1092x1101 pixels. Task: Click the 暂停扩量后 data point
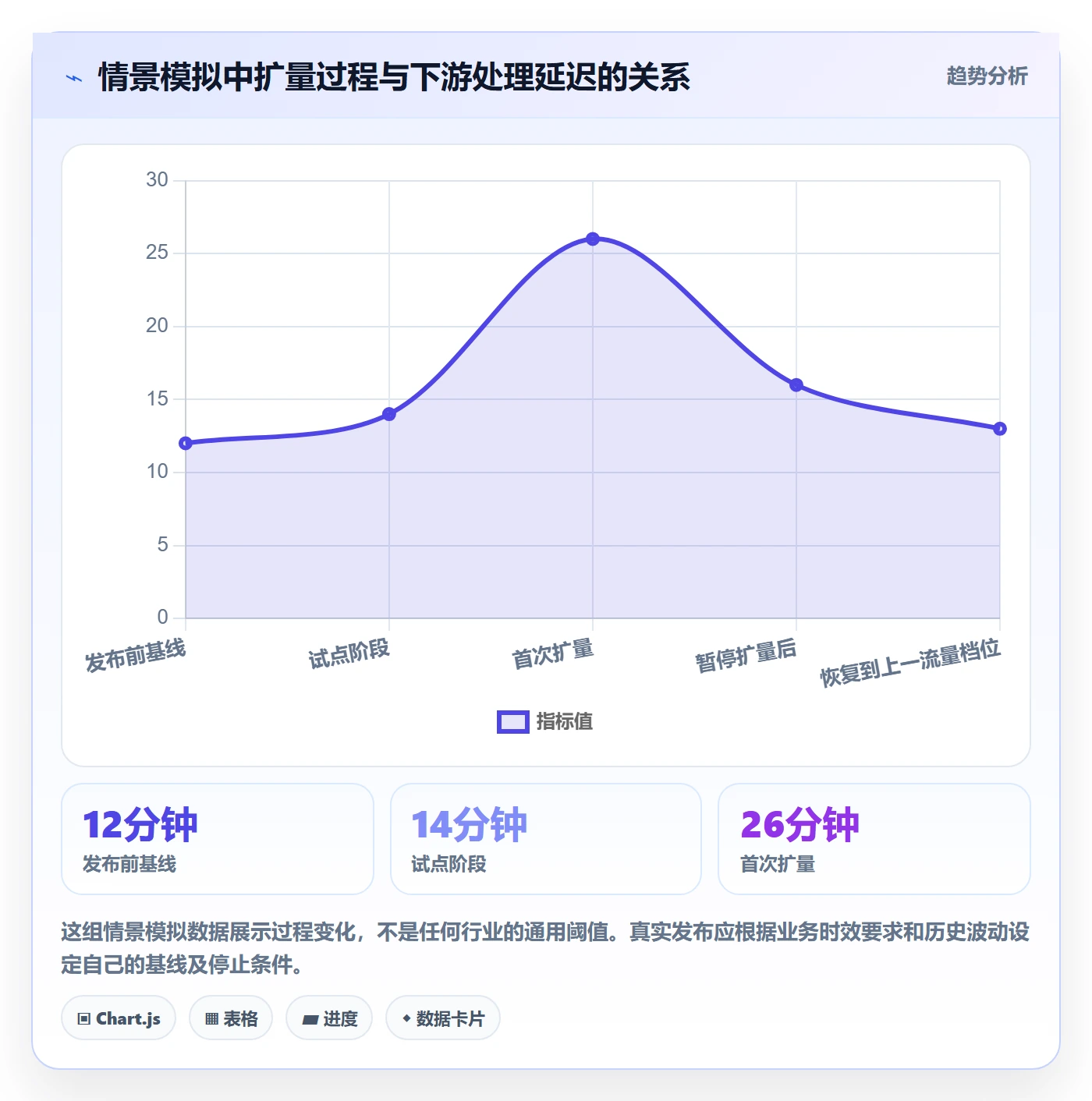click(x=796, y=385)
